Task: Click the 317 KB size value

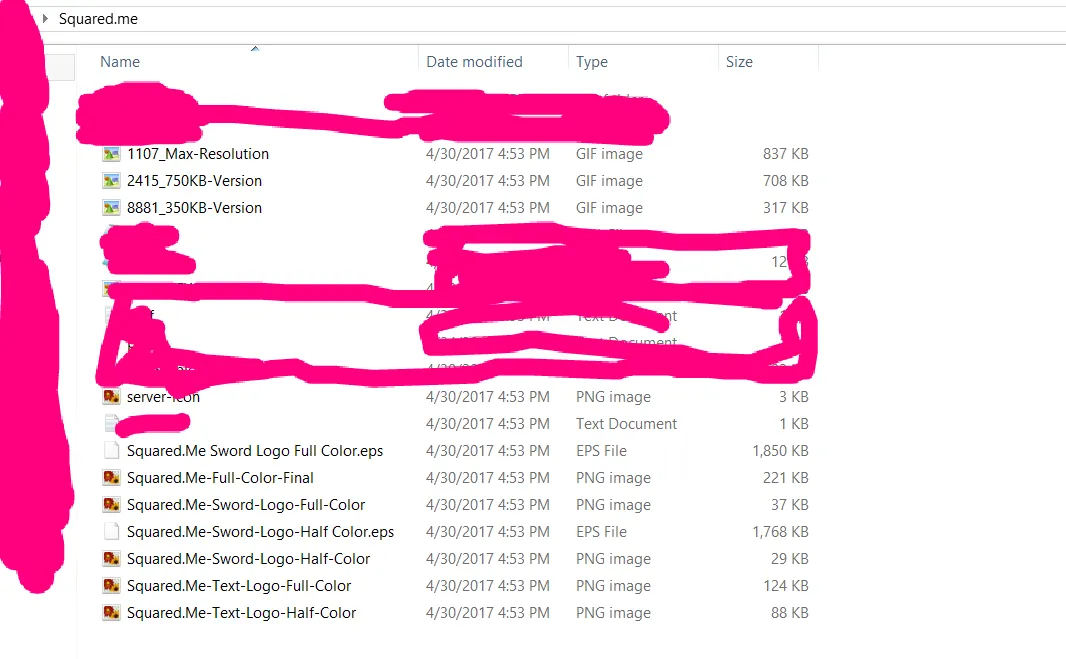Action: [785, 208]
